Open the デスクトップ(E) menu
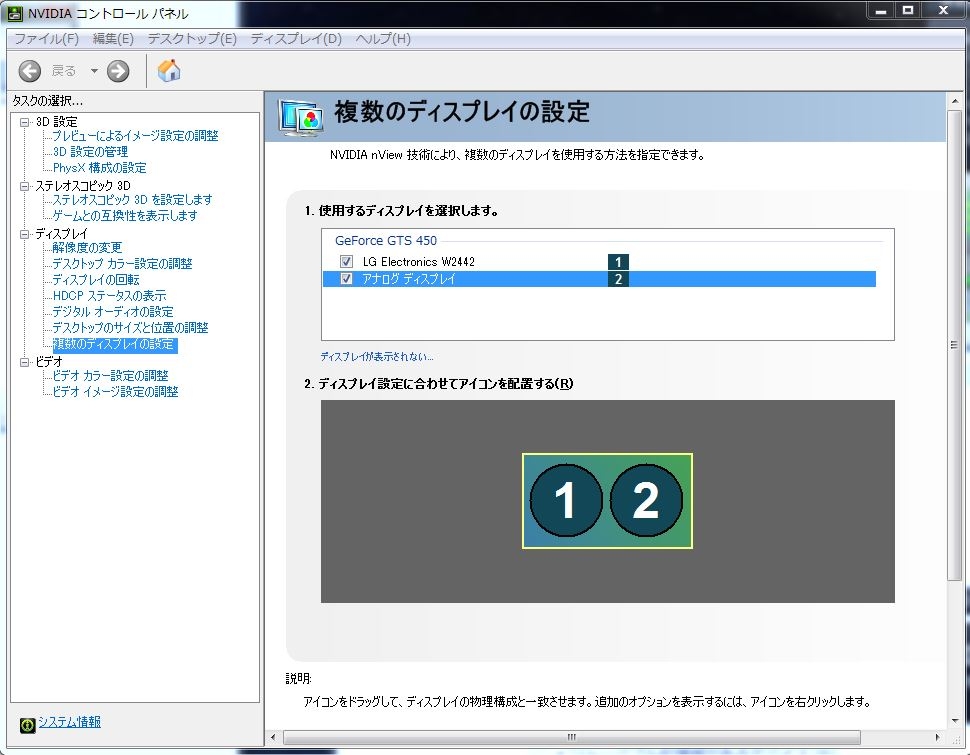The width and height of the screenshot is (970, 755). 192,39
